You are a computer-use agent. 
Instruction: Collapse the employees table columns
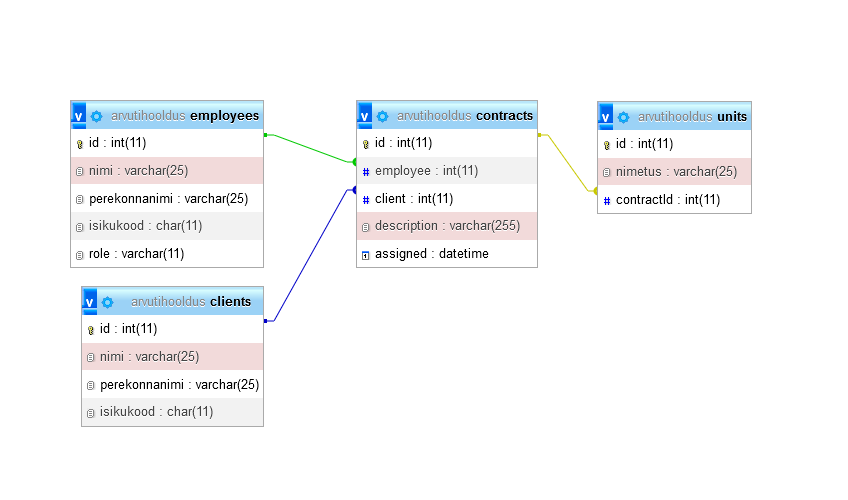click(x=79, y=115)
